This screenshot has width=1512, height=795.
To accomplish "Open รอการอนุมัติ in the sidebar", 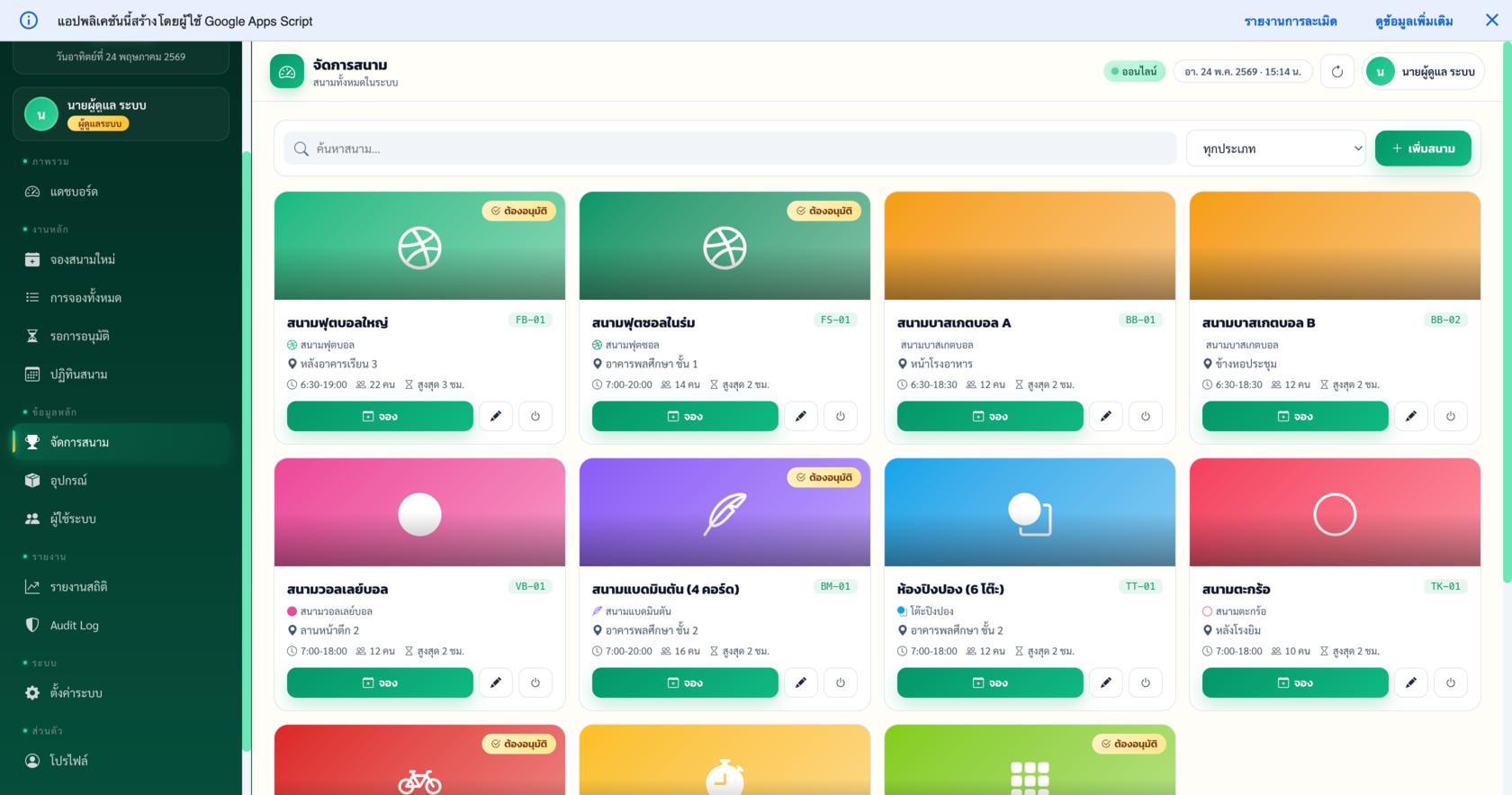I will (x=121, y=336).
